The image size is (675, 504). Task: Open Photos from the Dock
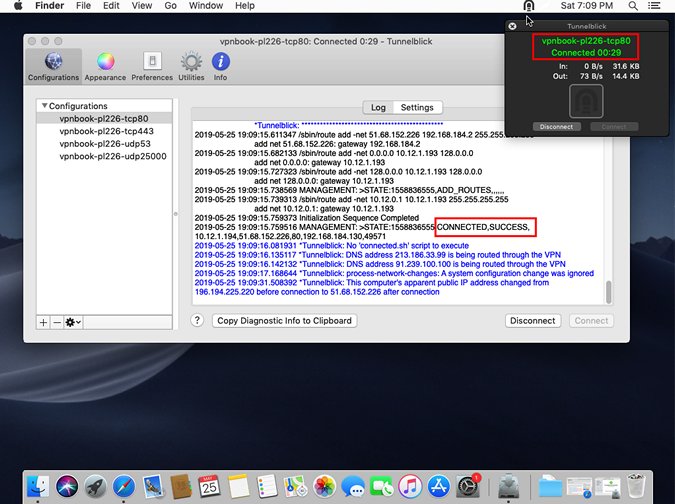pyautogui.click(x=324, y=487)
